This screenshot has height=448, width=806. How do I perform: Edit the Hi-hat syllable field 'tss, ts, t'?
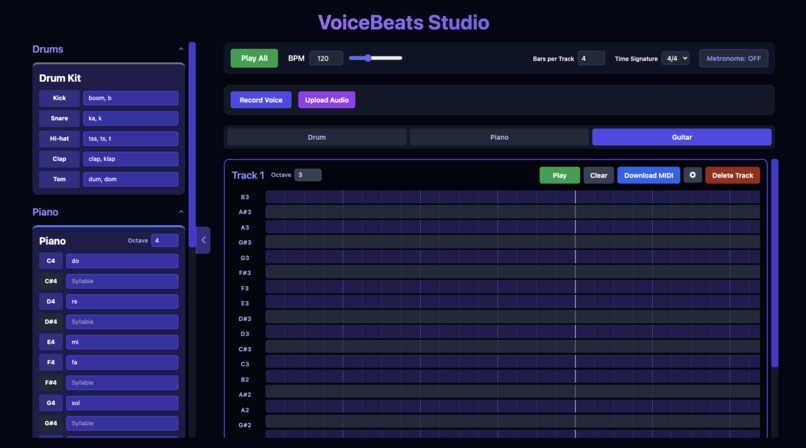(x=131, y=139)
